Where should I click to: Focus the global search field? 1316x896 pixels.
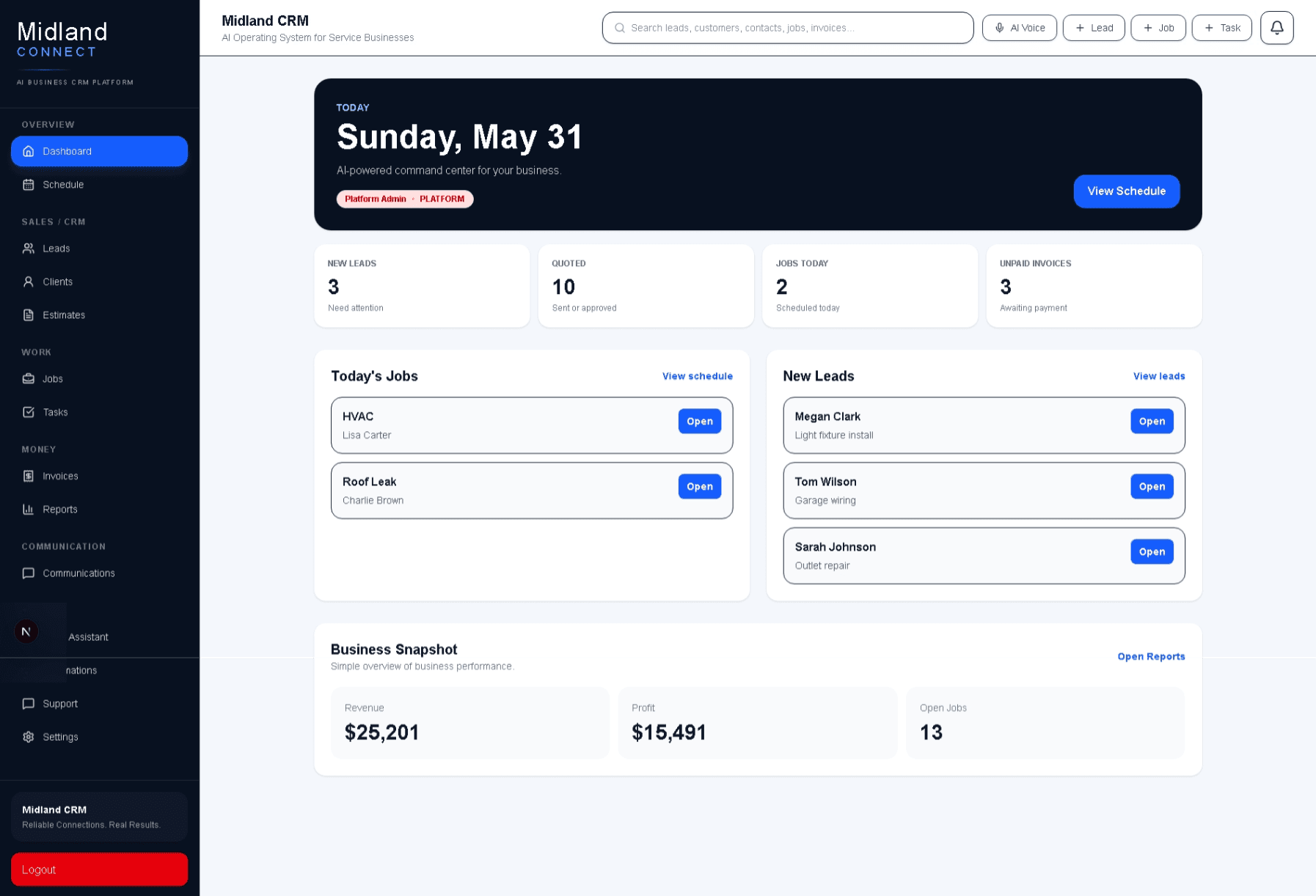(788, 28)
